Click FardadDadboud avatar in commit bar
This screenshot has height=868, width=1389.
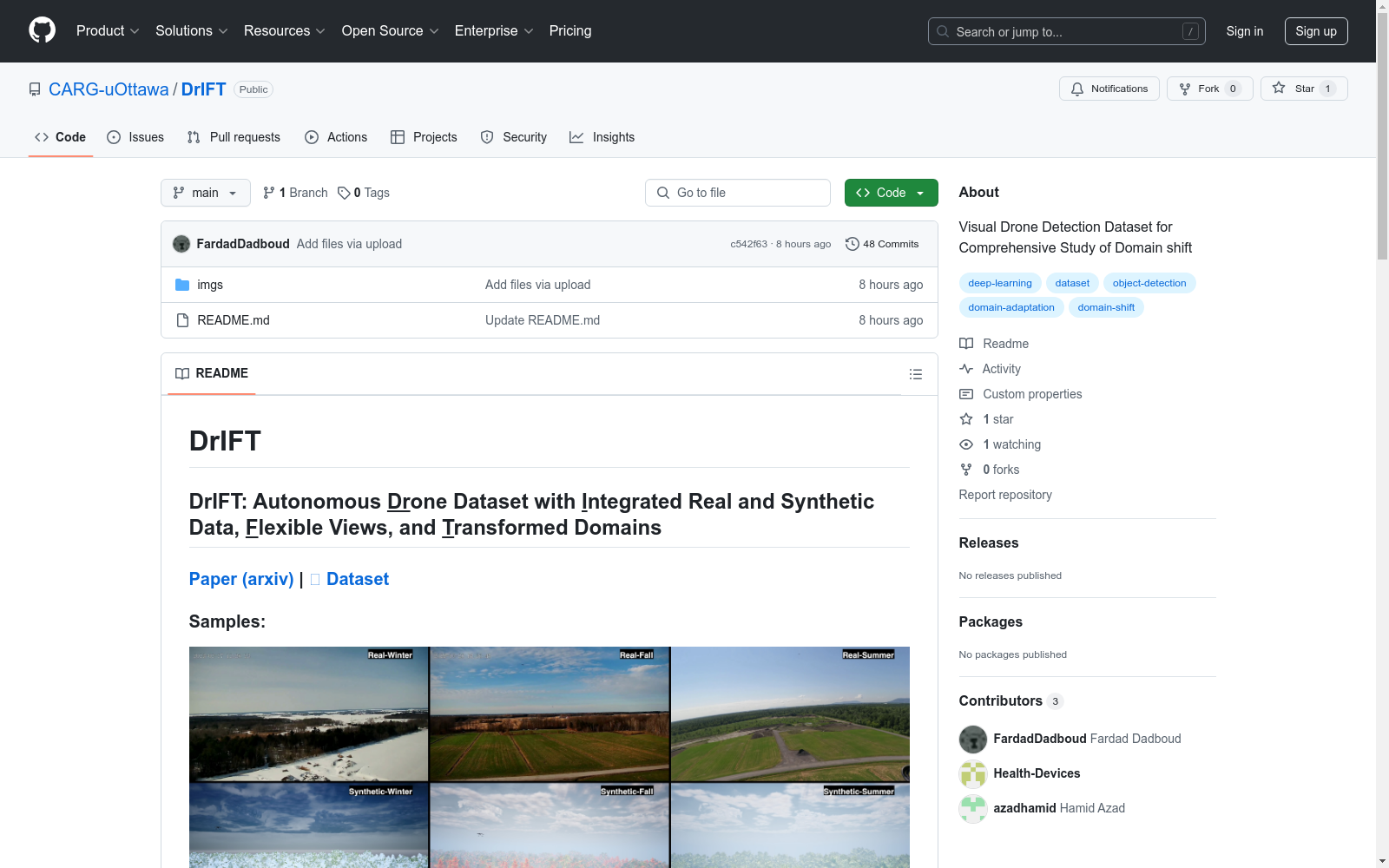coord(181,244)
